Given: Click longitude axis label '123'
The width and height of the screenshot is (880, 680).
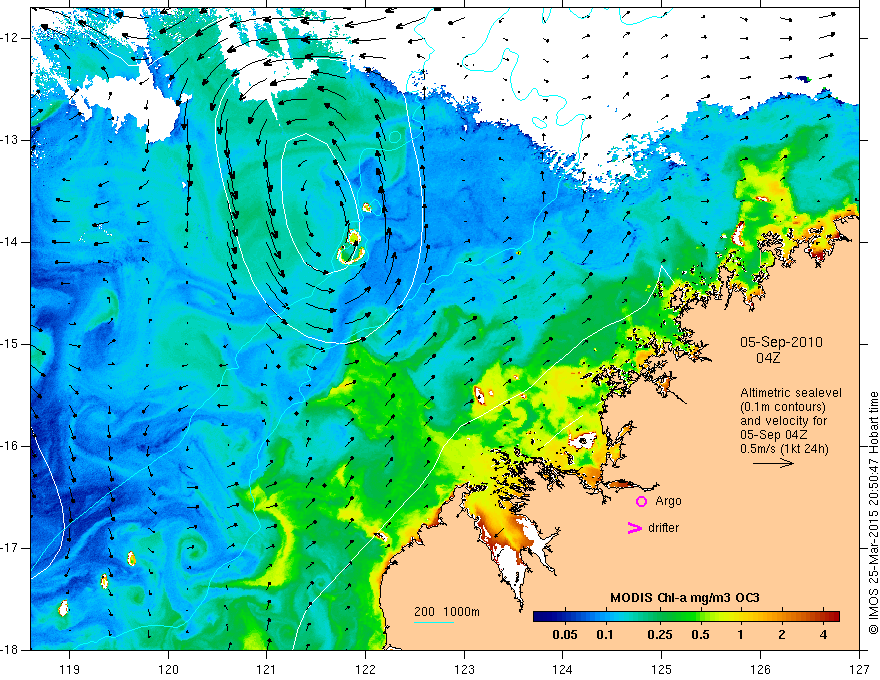Looking at the screenshot, I should [x=464, y=669].
